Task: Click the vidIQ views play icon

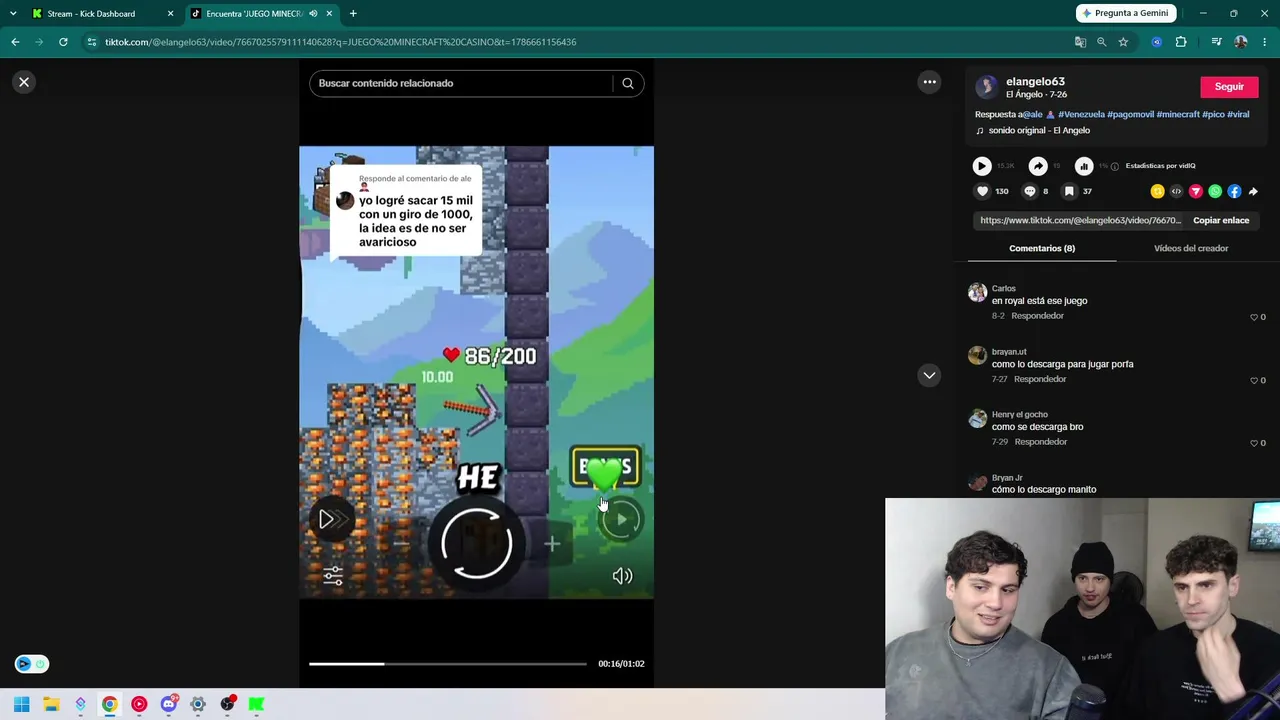Action: [981, 166]
